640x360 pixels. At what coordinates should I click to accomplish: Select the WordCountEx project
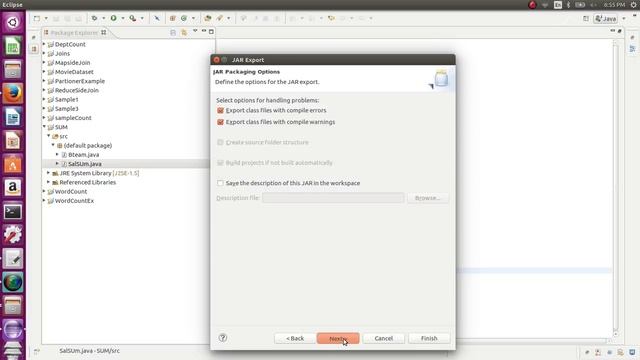point(74,201)
